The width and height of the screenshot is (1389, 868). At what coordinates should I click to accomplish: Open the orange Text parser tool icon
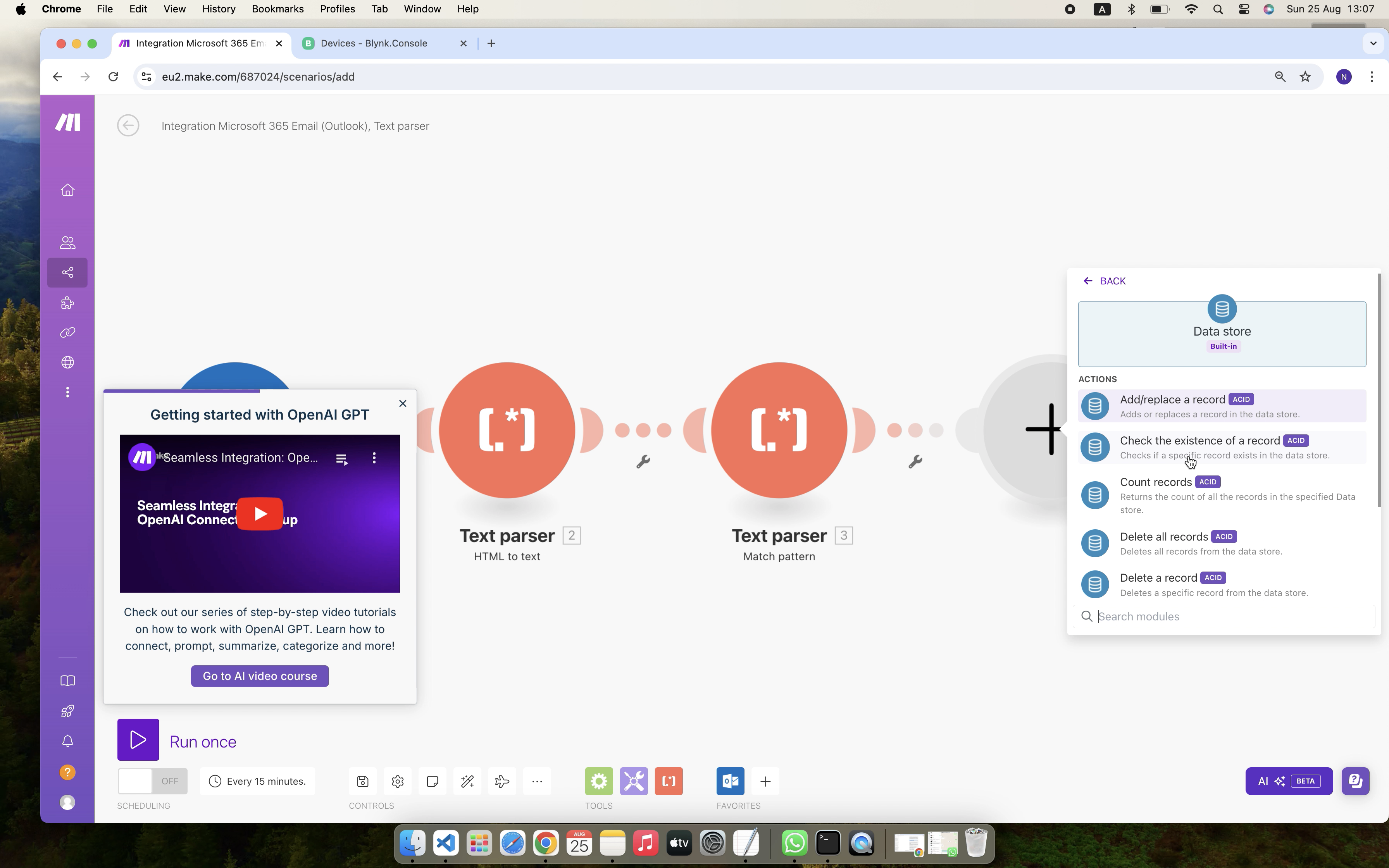(x=669, y=781)
